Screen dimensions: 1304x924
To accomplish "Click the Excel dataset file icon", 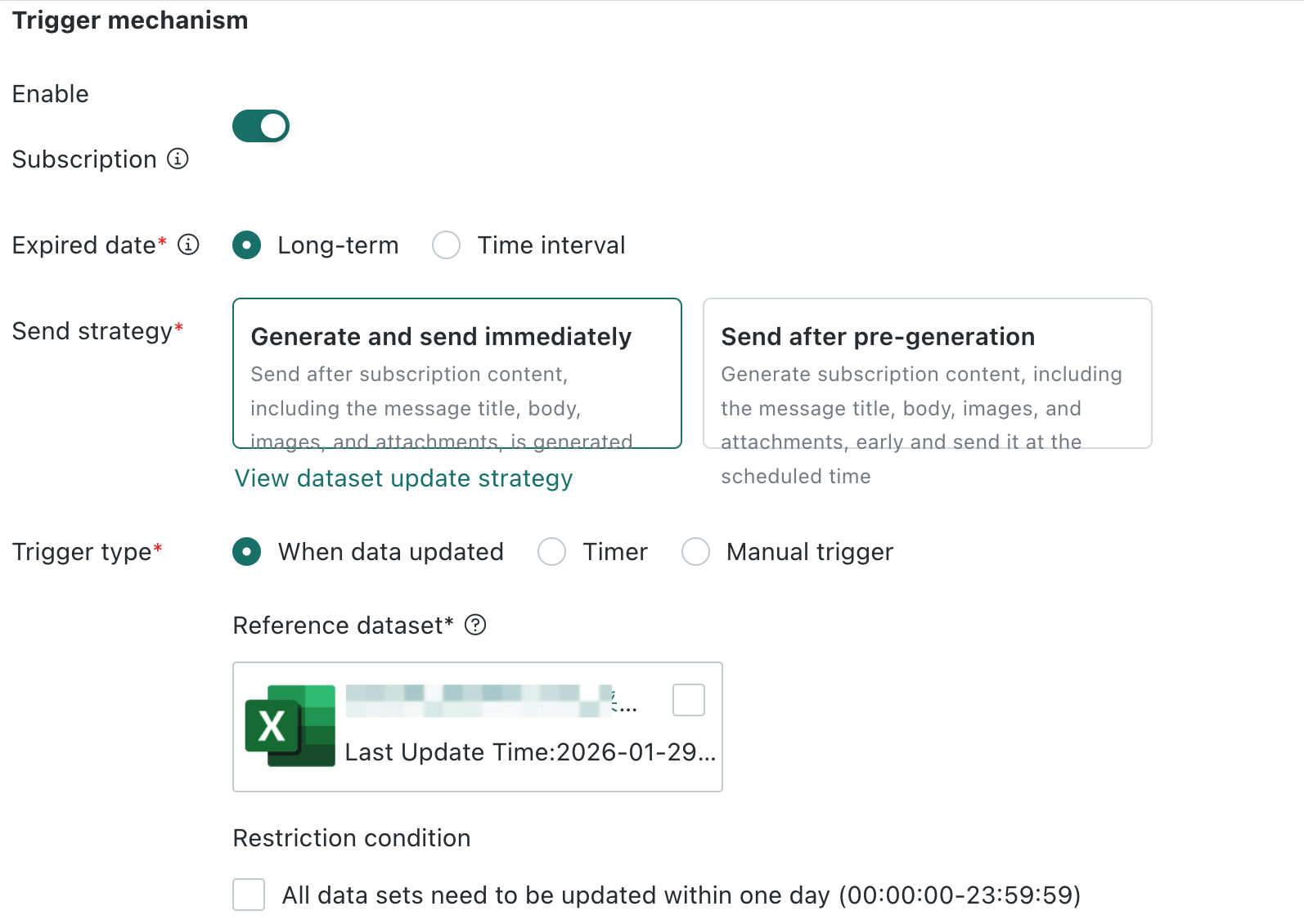I will pos(290,725).
